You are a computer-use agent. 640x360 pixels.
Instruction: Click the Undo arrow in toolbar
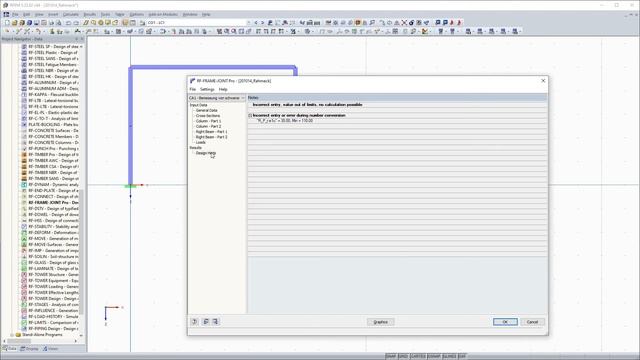click(x=69, y=23)
